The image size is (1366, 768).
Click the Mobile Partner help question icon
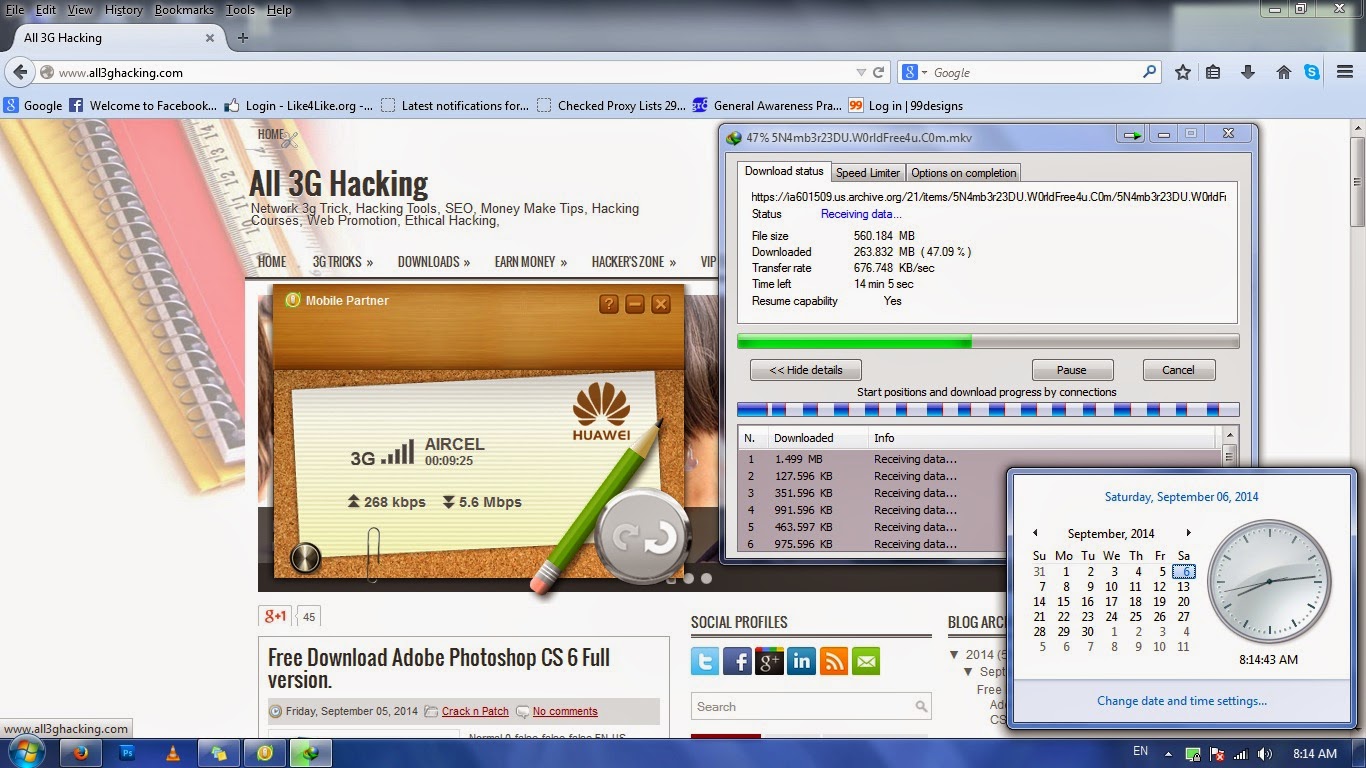[609, 304]
